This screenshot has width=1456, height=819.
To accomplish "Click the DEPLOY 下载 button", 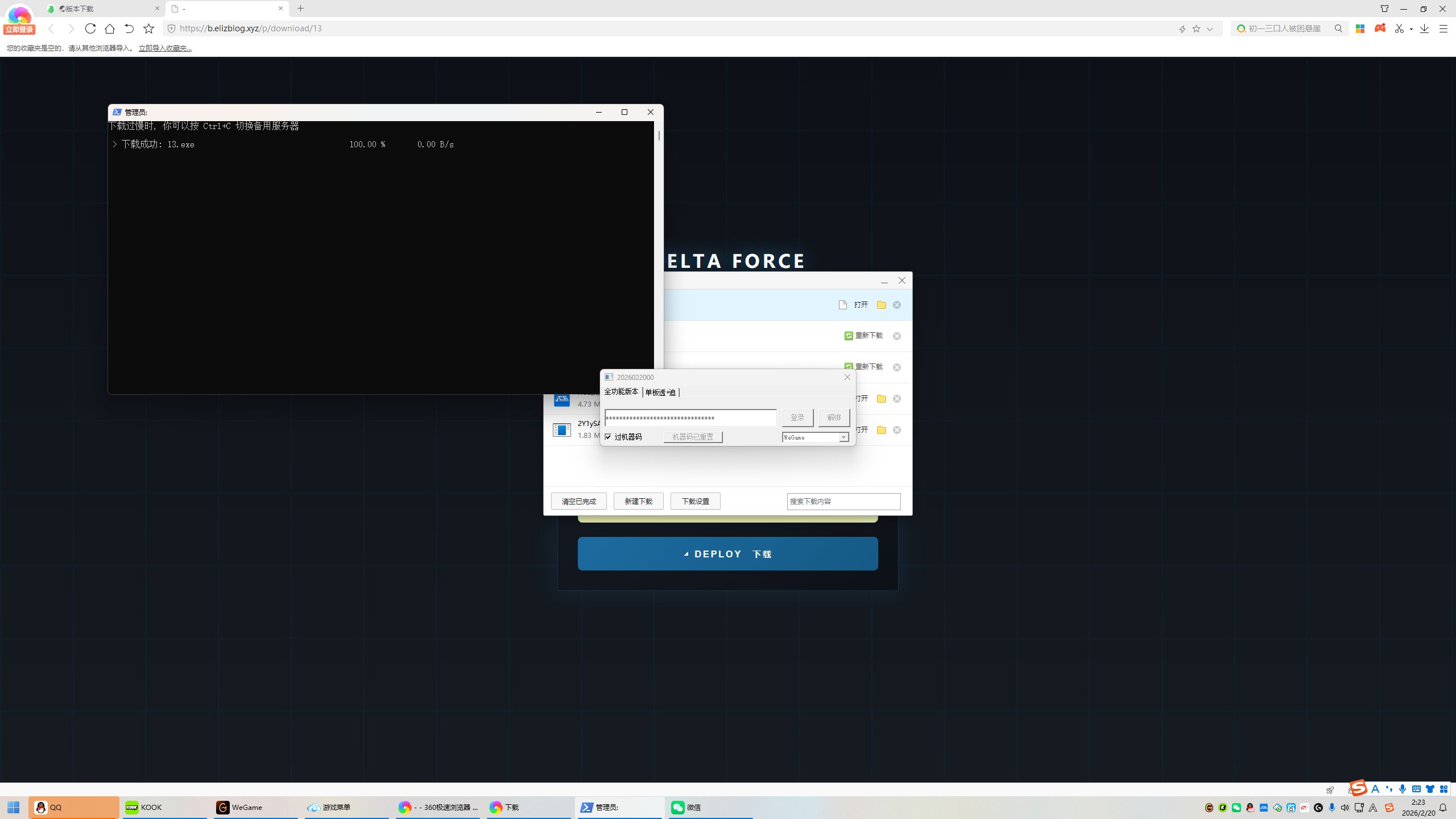I will [727, 553].
